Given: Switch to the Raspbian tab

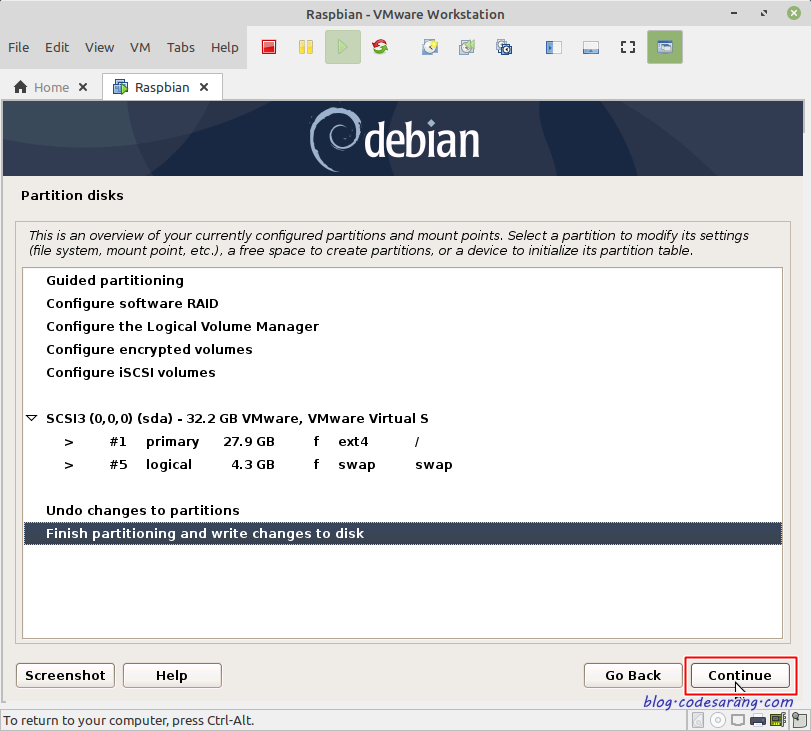Looking at the screenshot, I should pos(162,87).
